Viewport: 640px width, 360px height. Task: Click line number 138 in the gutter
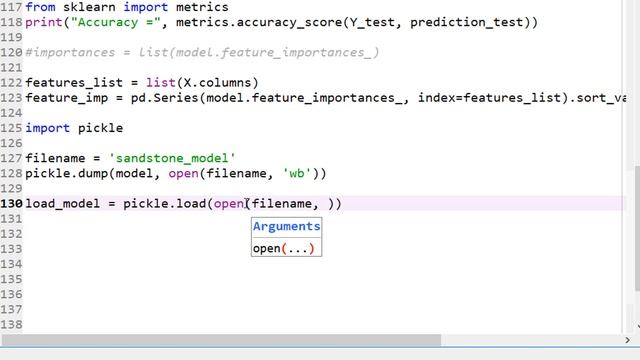[11, 324]
